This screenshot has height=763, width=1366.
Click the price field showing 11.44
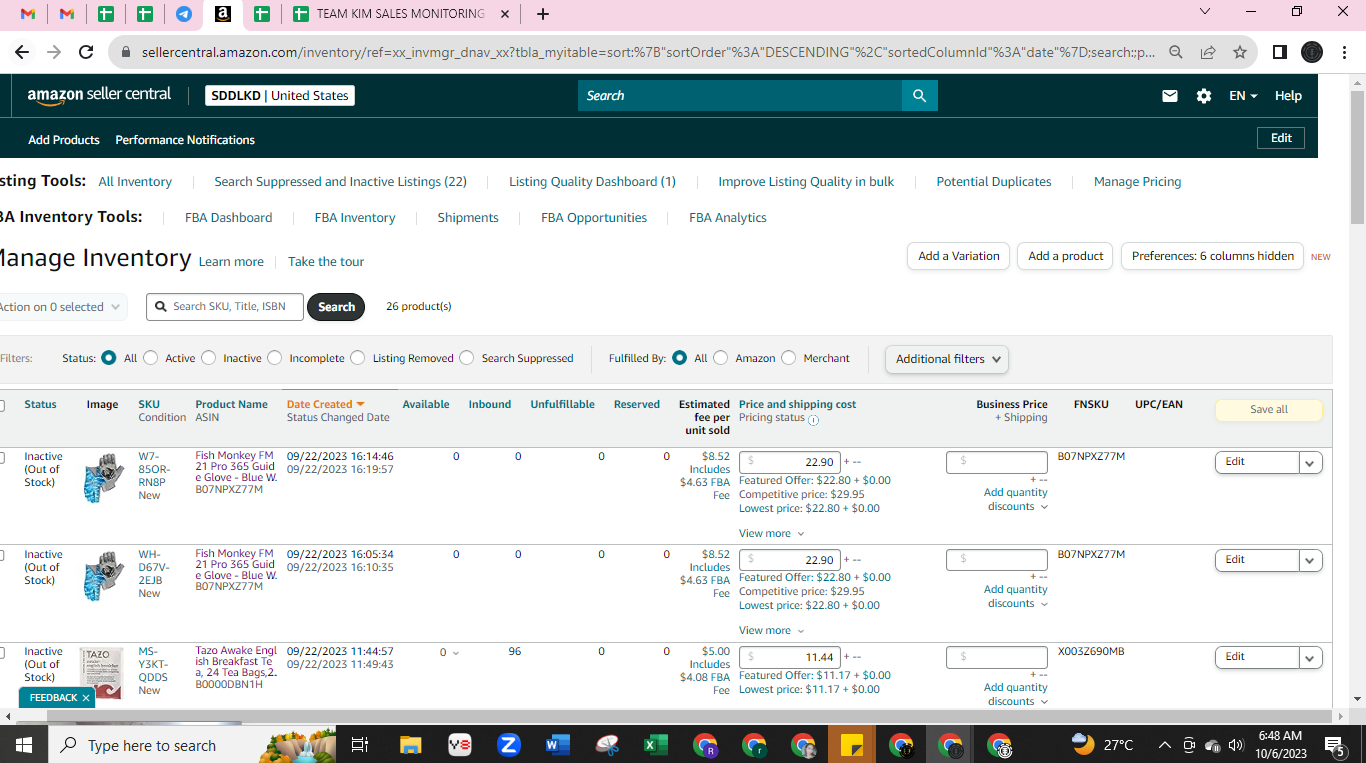point(790,657)
